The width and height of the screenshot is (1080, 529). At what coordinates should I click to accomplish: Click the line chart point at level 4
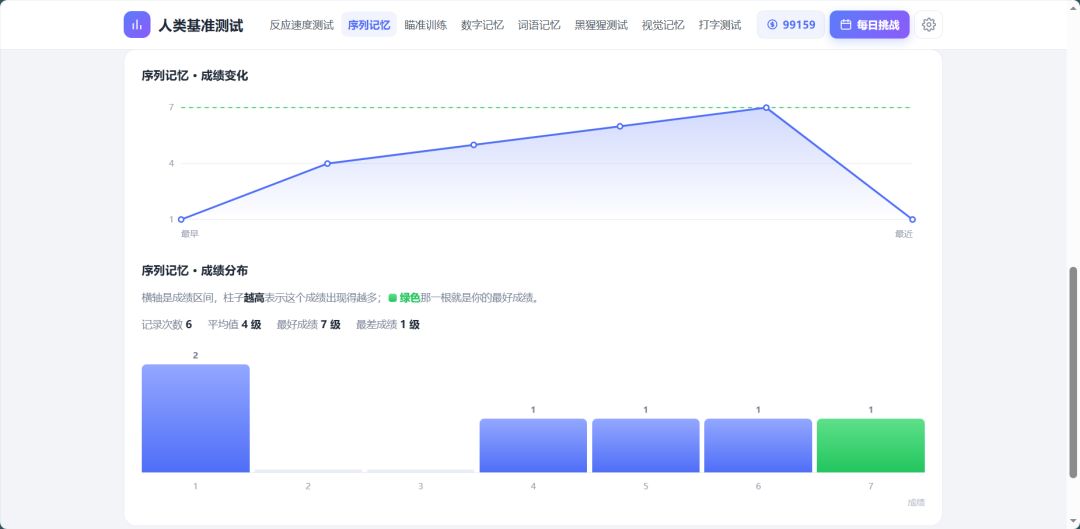(x=327, y=163)
